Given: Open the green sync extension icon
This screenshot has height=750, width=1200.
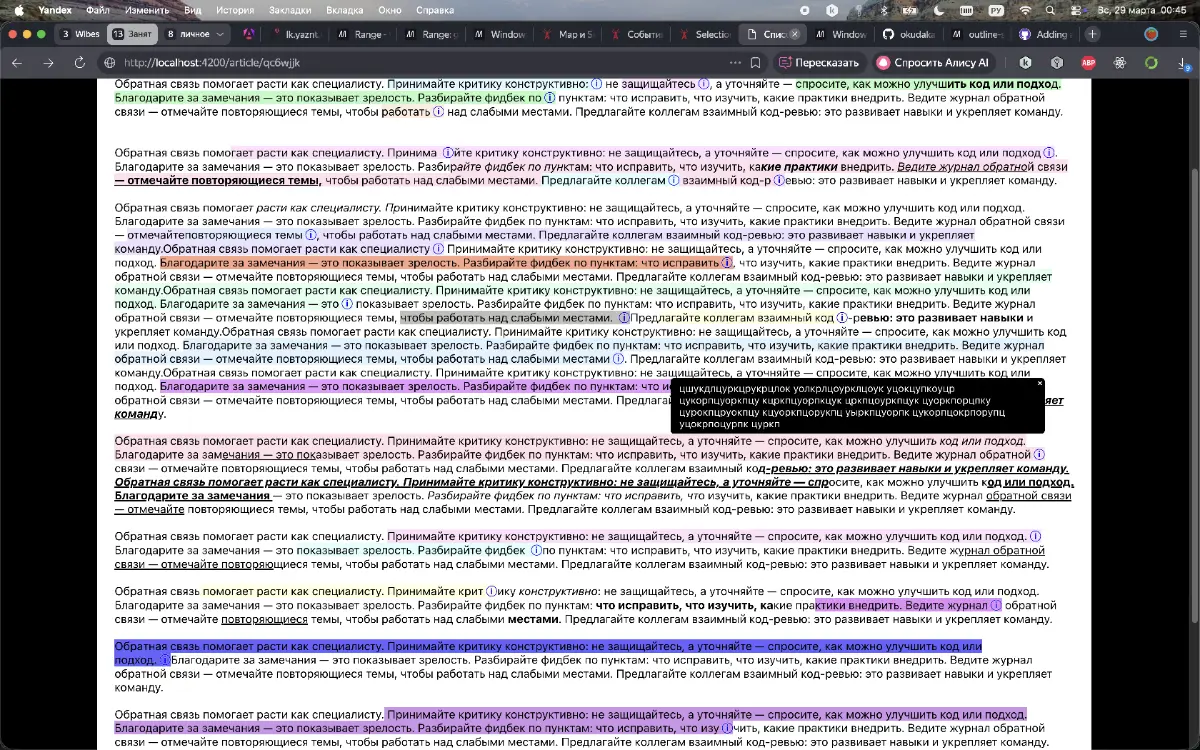Looking at the screenshot, I should [x=1151, y=62].
